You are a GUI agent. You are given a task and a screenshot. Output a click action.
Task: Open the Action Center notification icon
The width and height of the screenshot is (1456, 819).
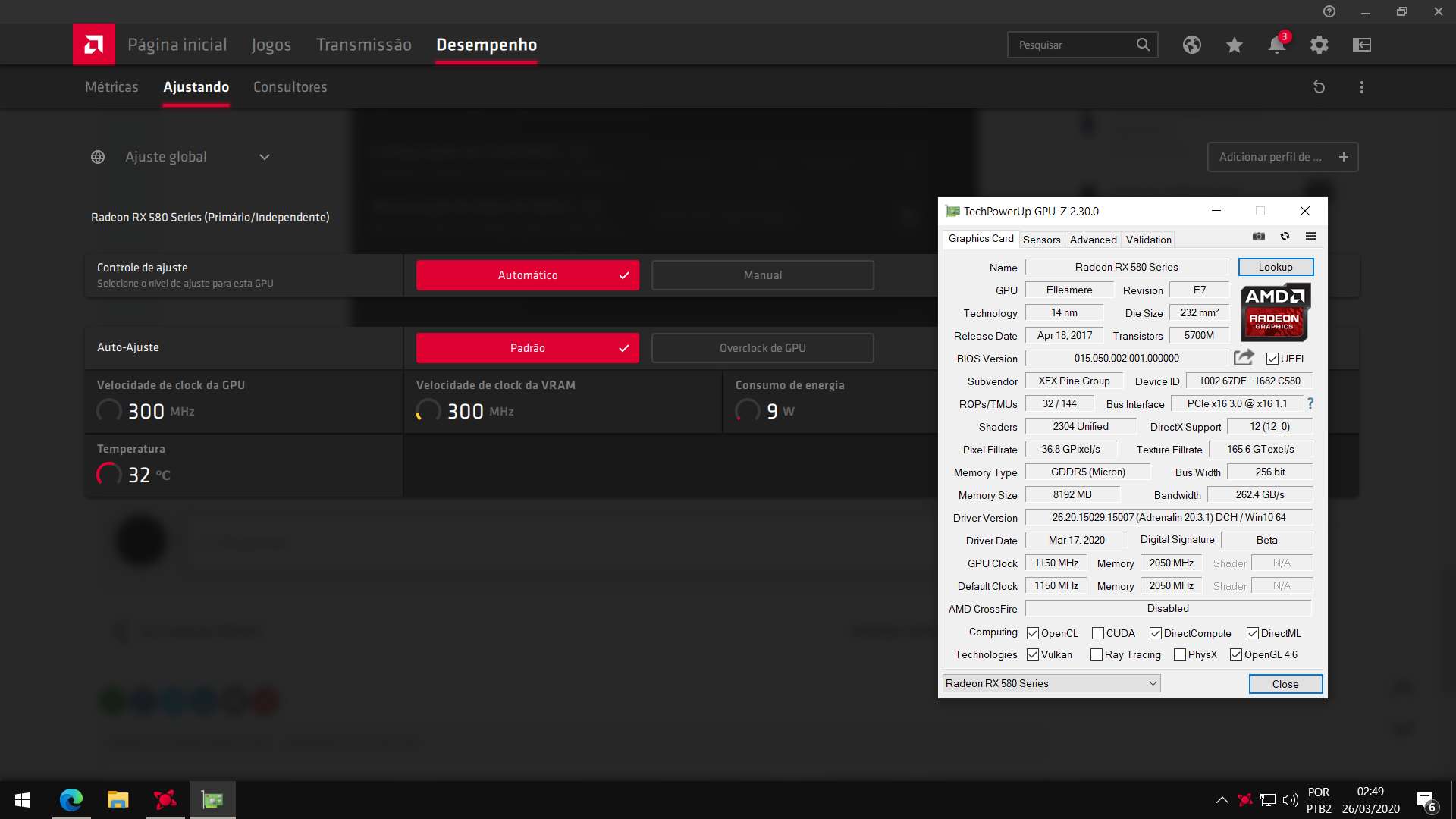point(1426,801)
